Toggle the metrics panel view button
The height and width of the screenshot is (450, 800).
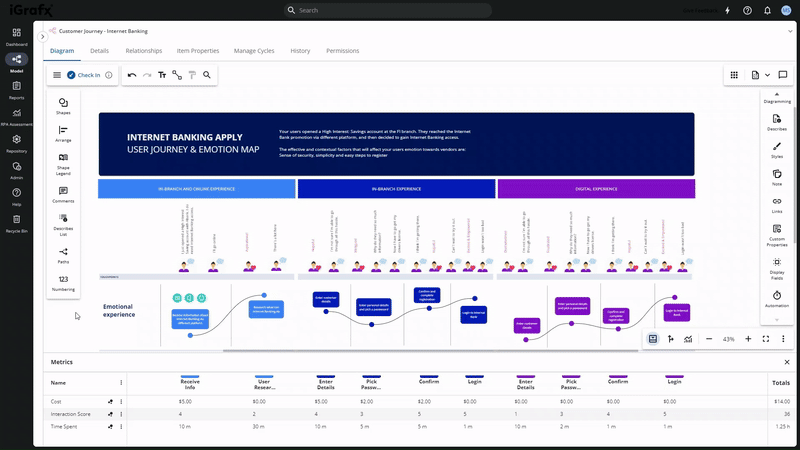652,339
